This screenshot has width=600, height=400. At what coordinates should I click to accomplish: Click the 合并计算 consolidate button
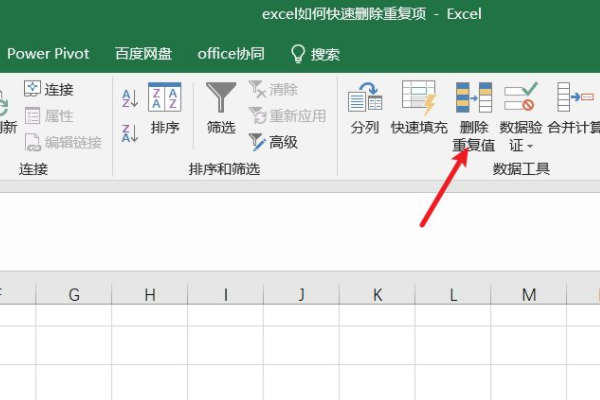pyautogui.click(x=574, y=108)
